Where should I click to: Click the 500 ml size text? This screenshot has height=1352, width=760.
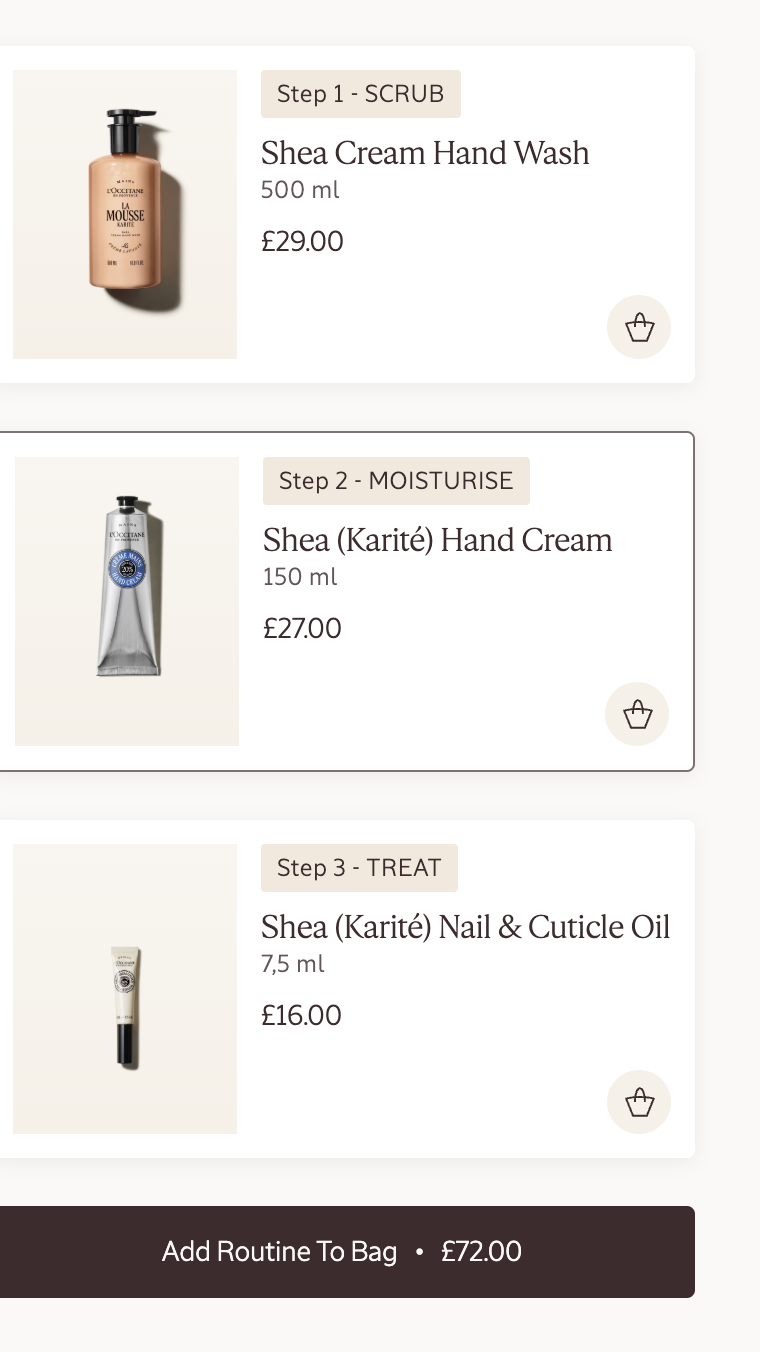click(x=300, y=190)
